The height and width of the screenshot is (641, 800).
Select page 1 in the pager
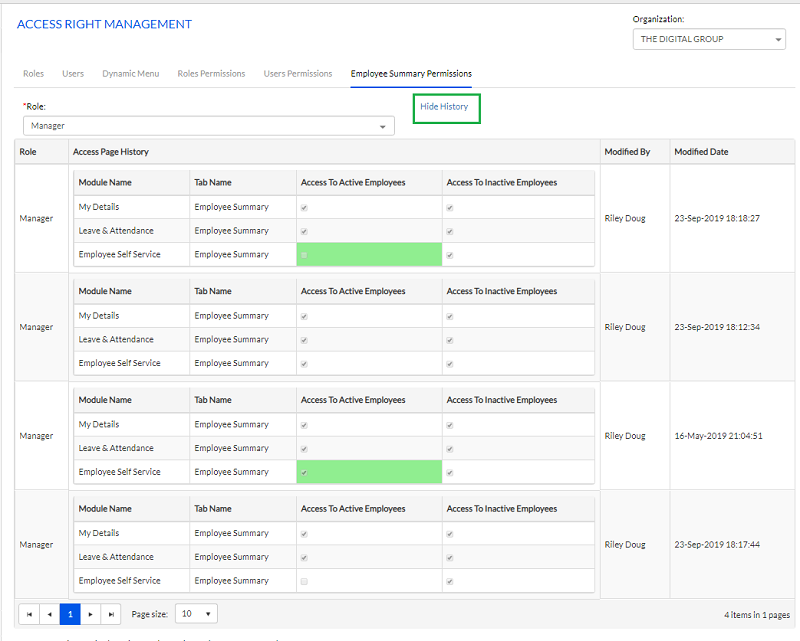pyautogui.click(x=70, y=614)
